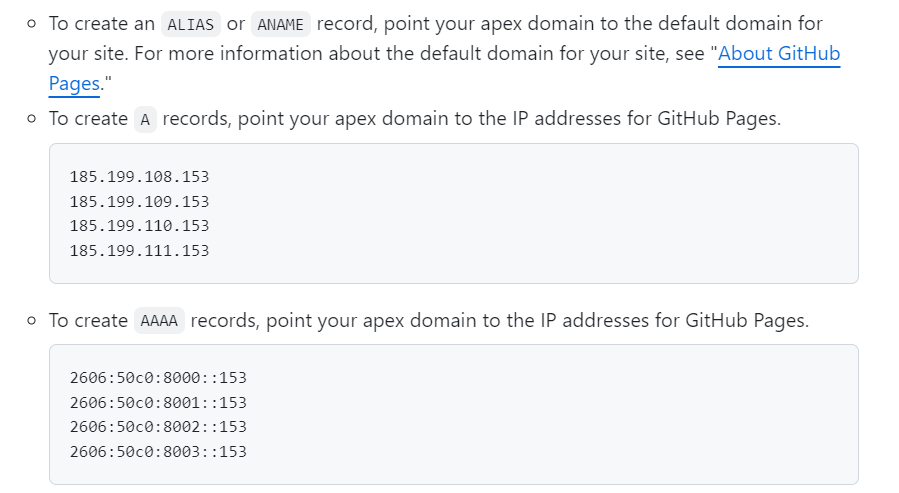Place cursor on 185.199.111.153
Viewport: 899px width, 493px height.
139,250
